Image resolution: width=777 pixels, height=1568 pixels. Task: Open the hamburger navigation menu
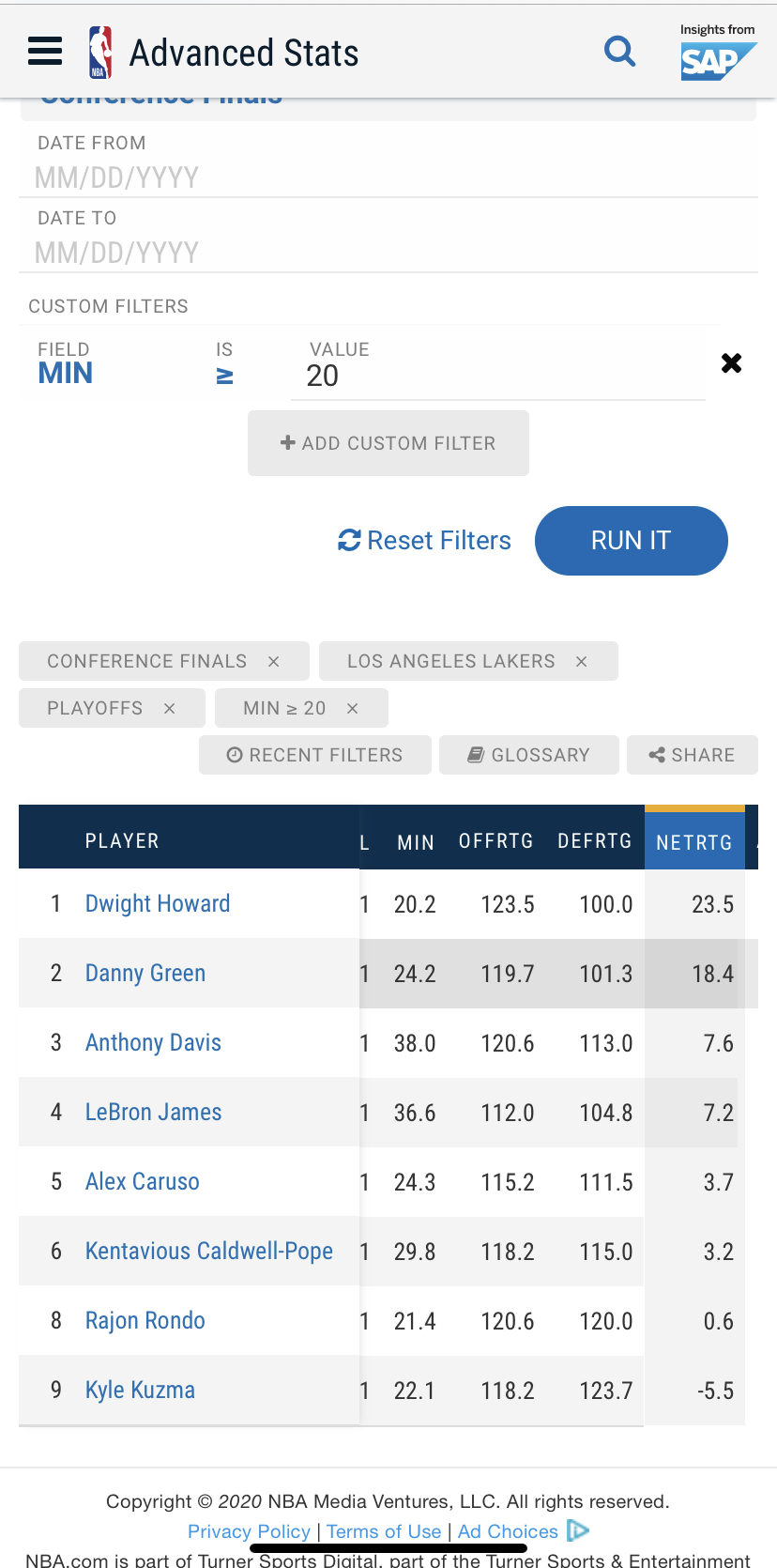[x=45, y=52]
